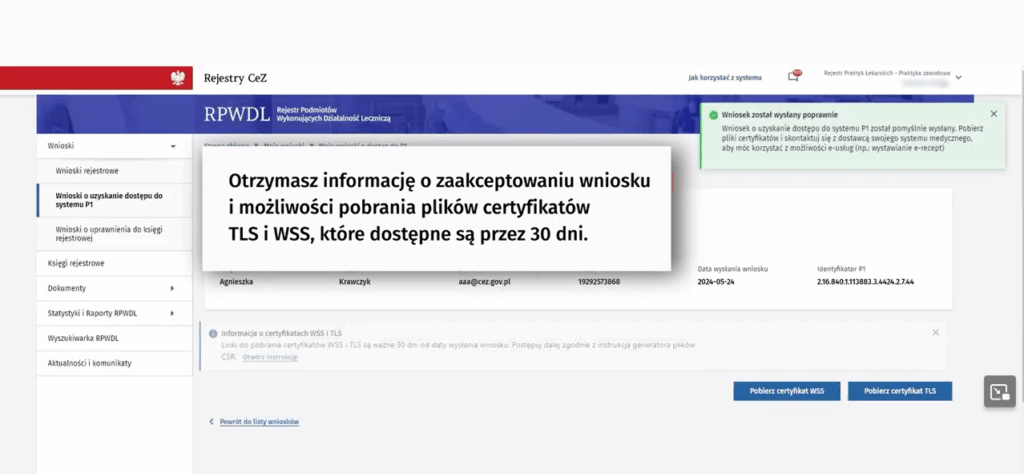Click the Pobierz certyfikat TLS button

[x=899, y=391]
